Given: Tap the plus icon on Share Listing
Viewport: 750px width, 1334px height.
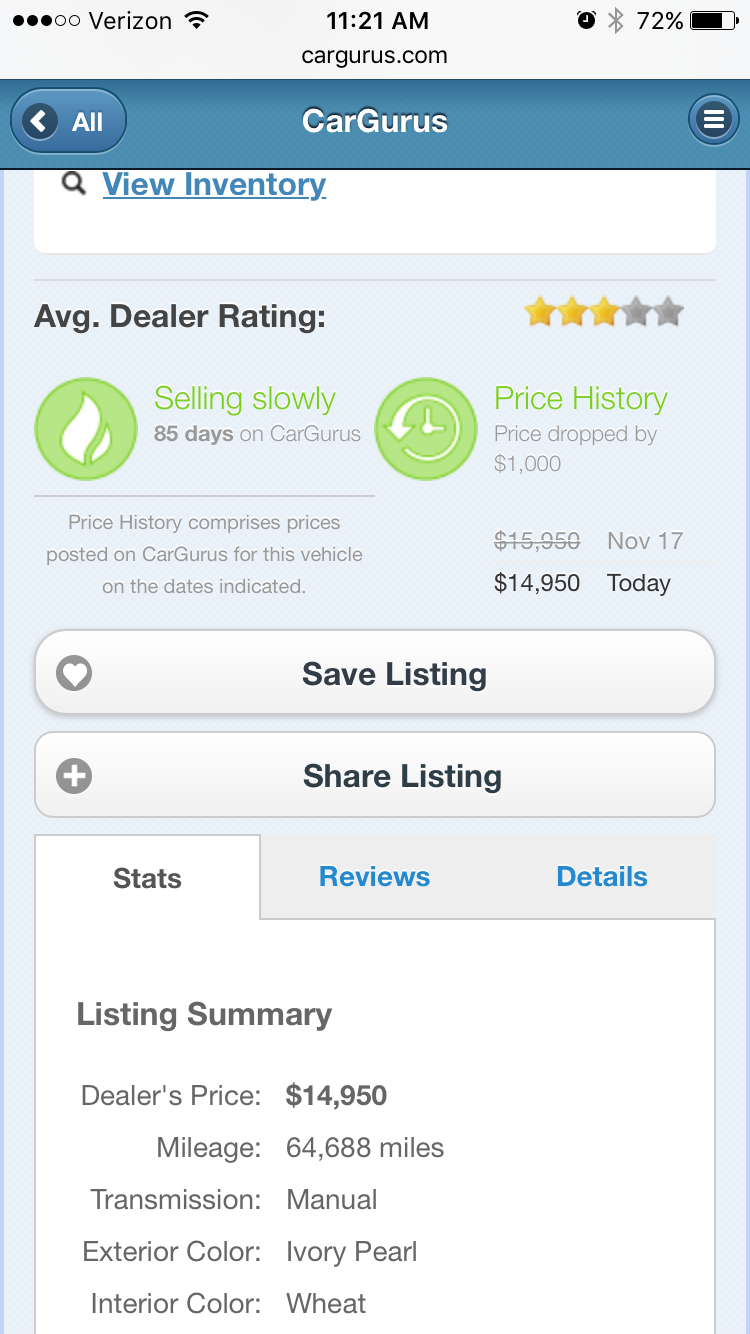Looking at the screenshot, I should (74, 776).
